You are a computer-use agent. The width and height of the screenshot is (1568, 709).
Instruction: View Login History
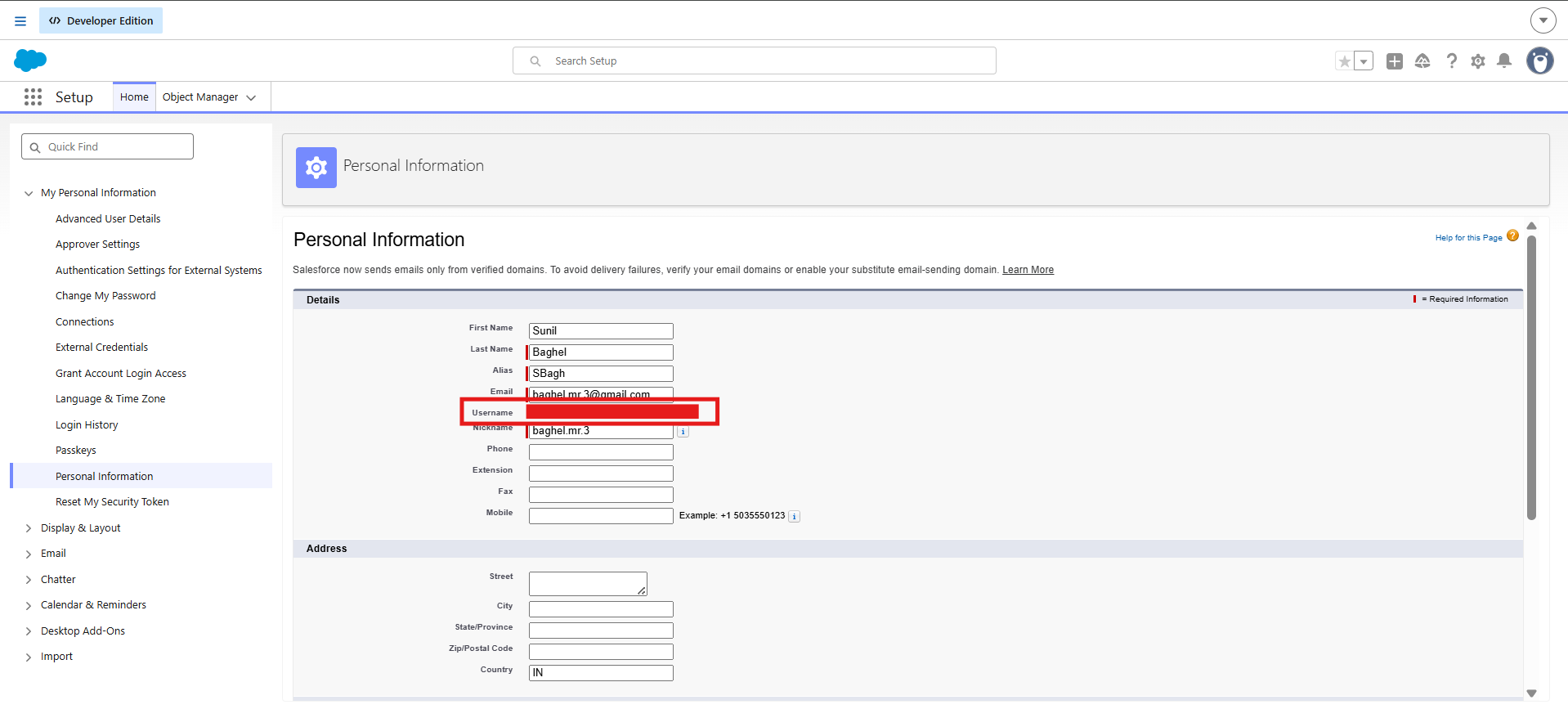(87, 424)
